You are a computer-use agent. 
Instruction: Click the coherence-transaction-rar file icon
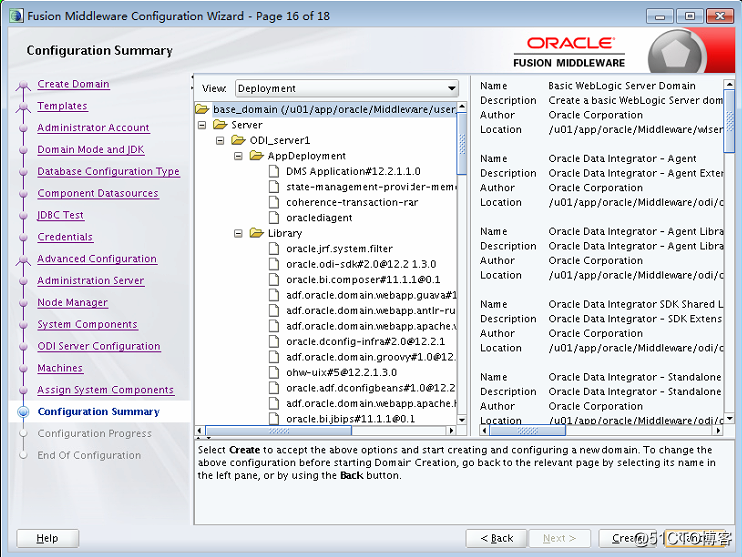tap(274, 202)
